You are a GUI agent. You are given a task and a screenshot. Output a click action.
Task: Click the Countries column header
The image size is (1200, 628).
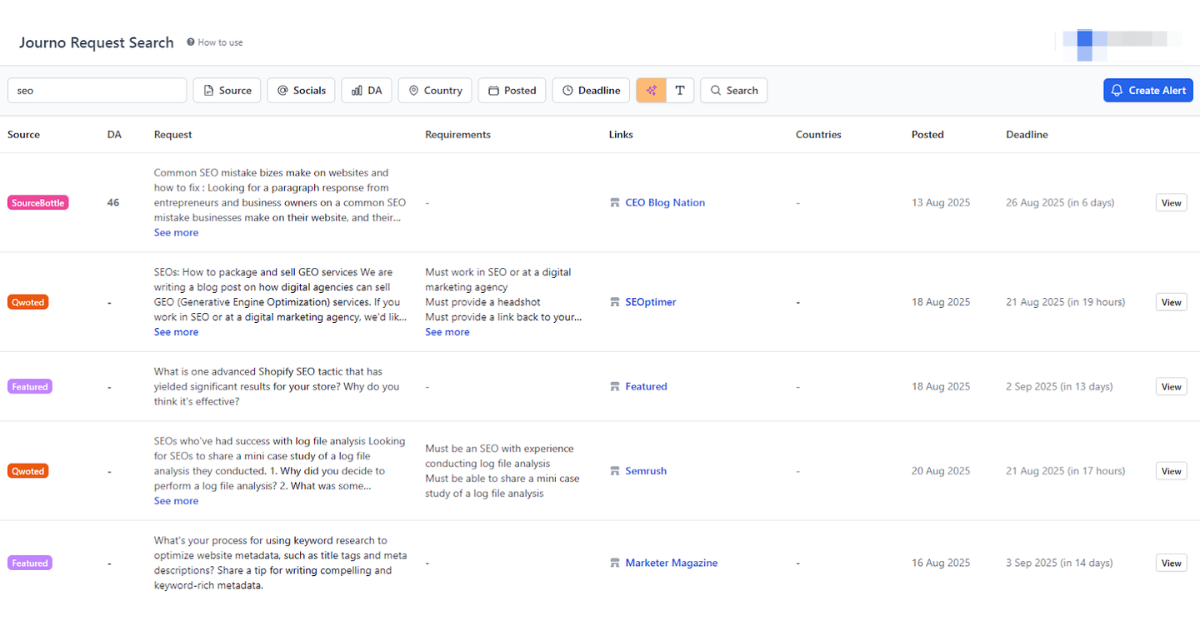click(819, 134)
